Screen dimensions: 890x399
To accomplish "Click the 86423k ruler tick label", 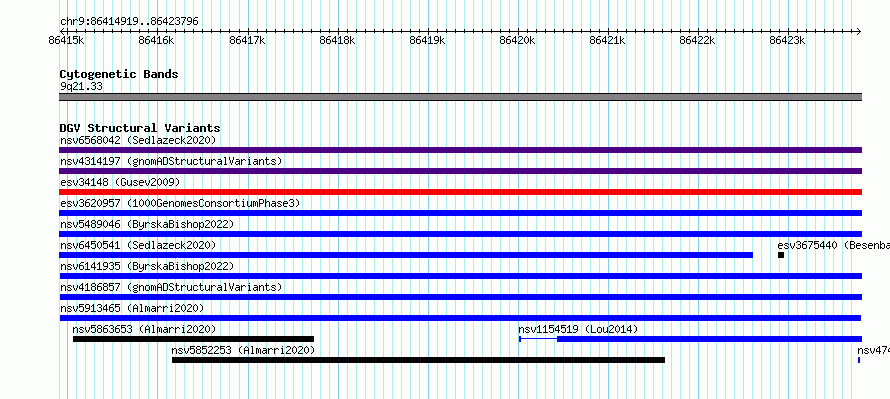I will coord(787,40).
